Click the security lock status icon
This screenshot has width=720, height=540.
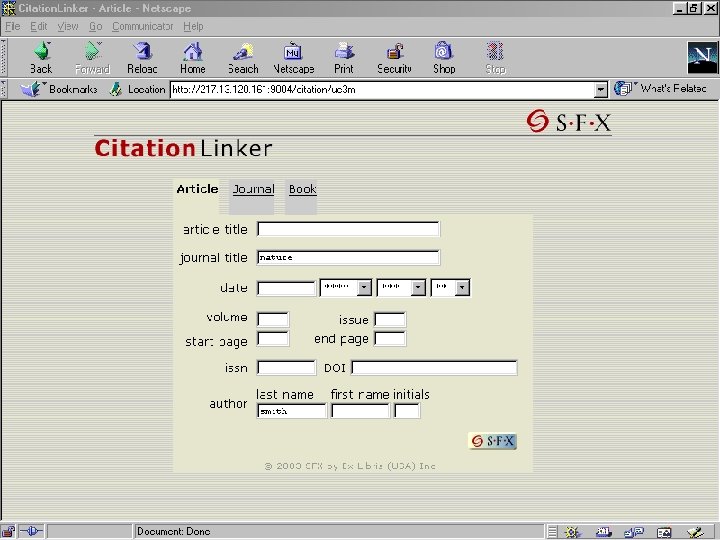(8, 532)
